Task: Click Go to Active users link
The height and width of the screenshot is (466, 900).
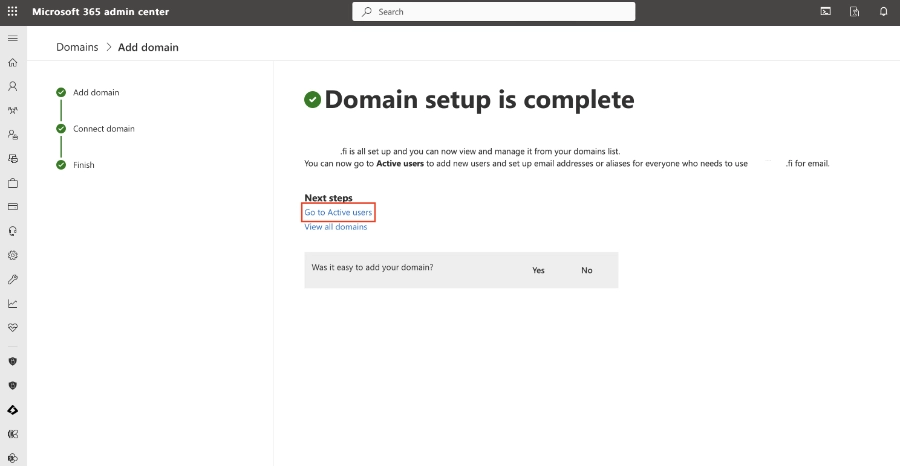Action: 338,212
